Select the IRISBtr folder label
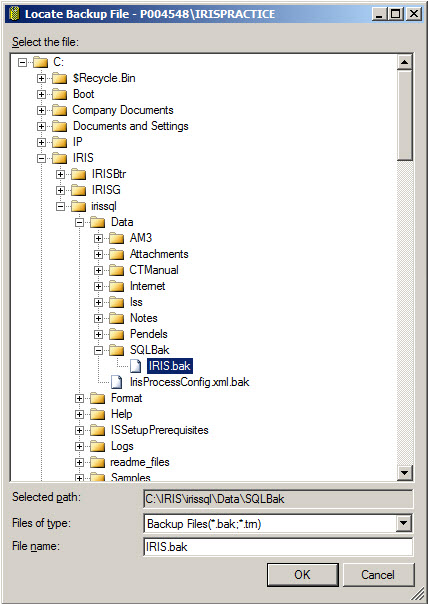This screenshot has height=604, width=428. point(109,174)
